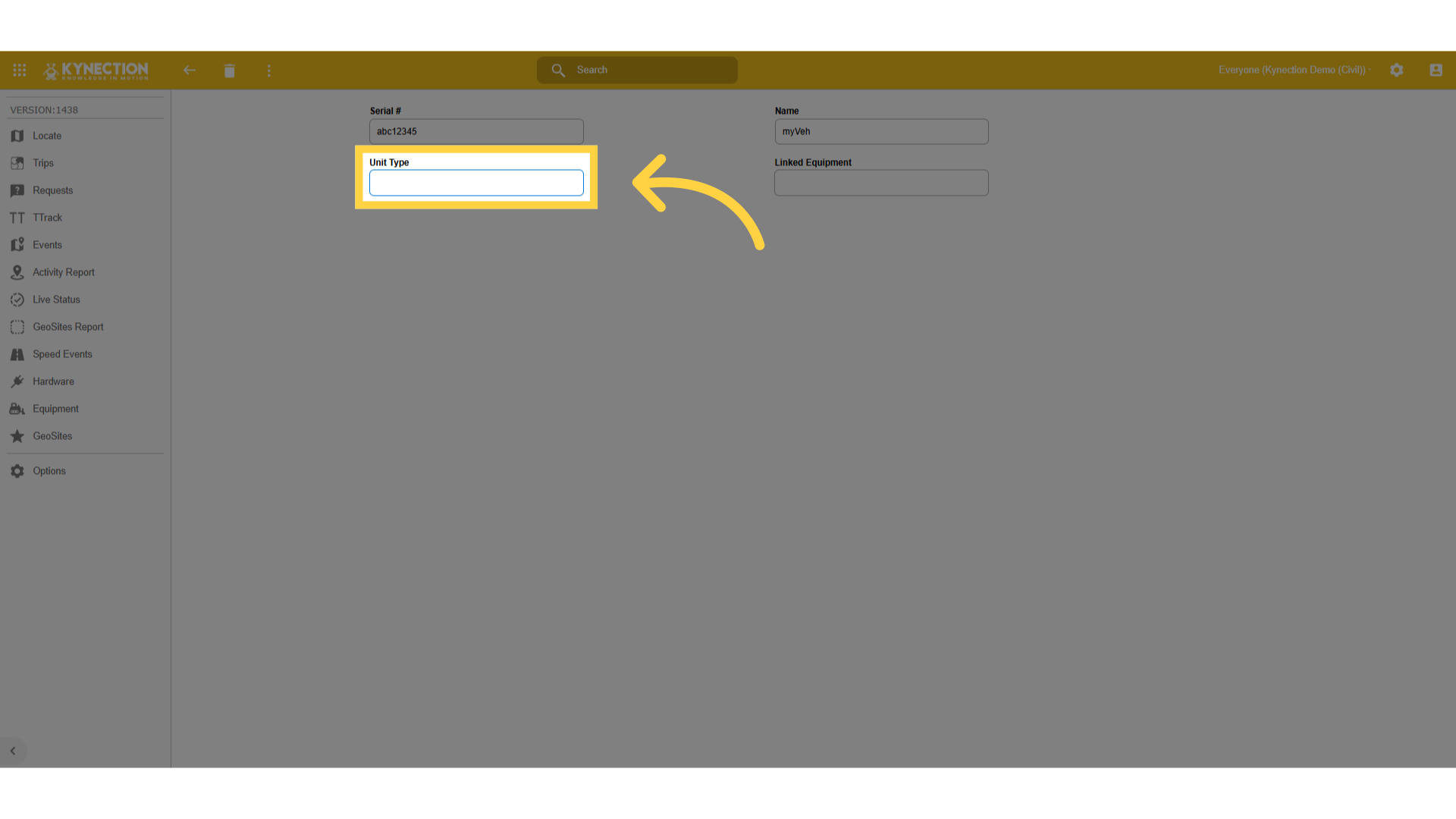Click the Locate map icon
The height and width of the screenshot is (819, 1456).
pyautogui.click(x=17, y=136)
